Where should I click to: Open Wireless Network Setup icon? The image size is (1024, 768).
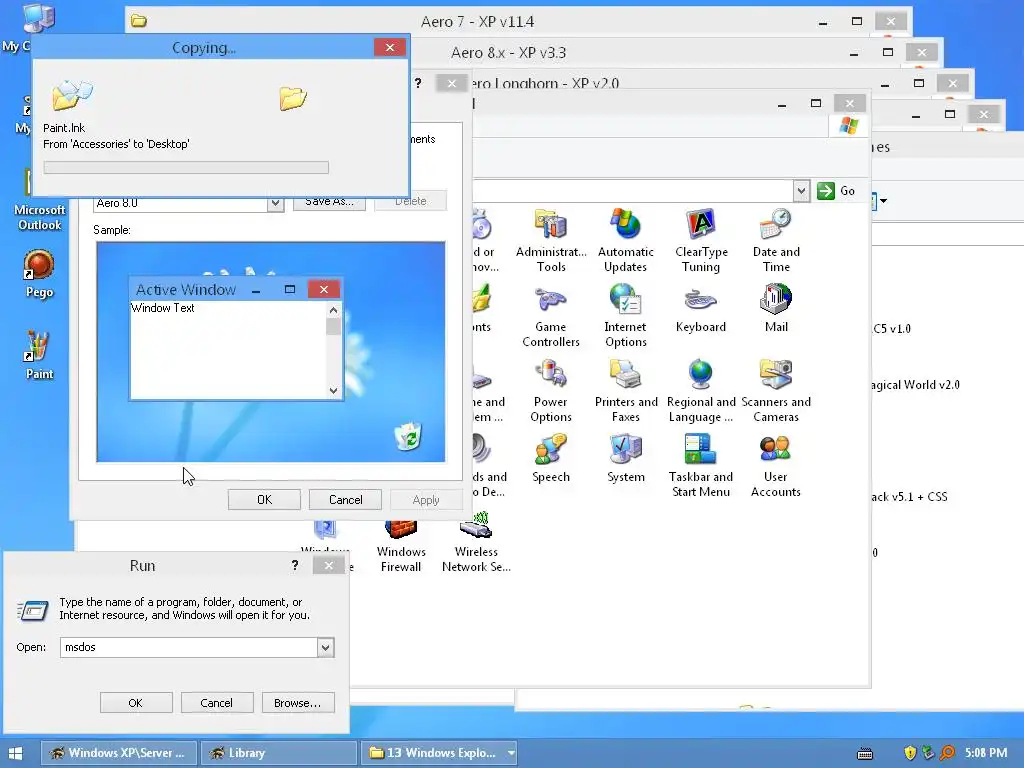pos(476,543)
